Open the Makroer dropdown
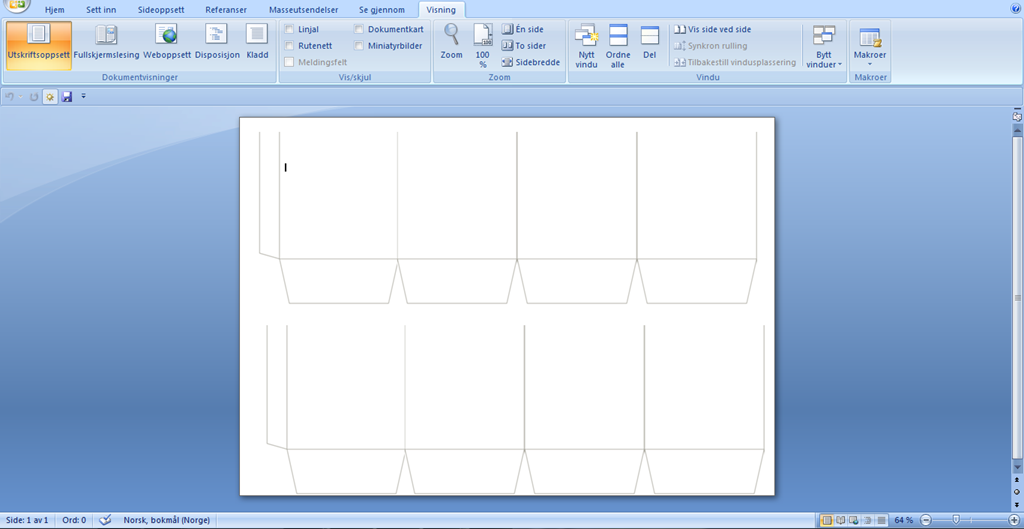Image resolution: width=1024 pixels, height=529 pixels. pos(870,46)
